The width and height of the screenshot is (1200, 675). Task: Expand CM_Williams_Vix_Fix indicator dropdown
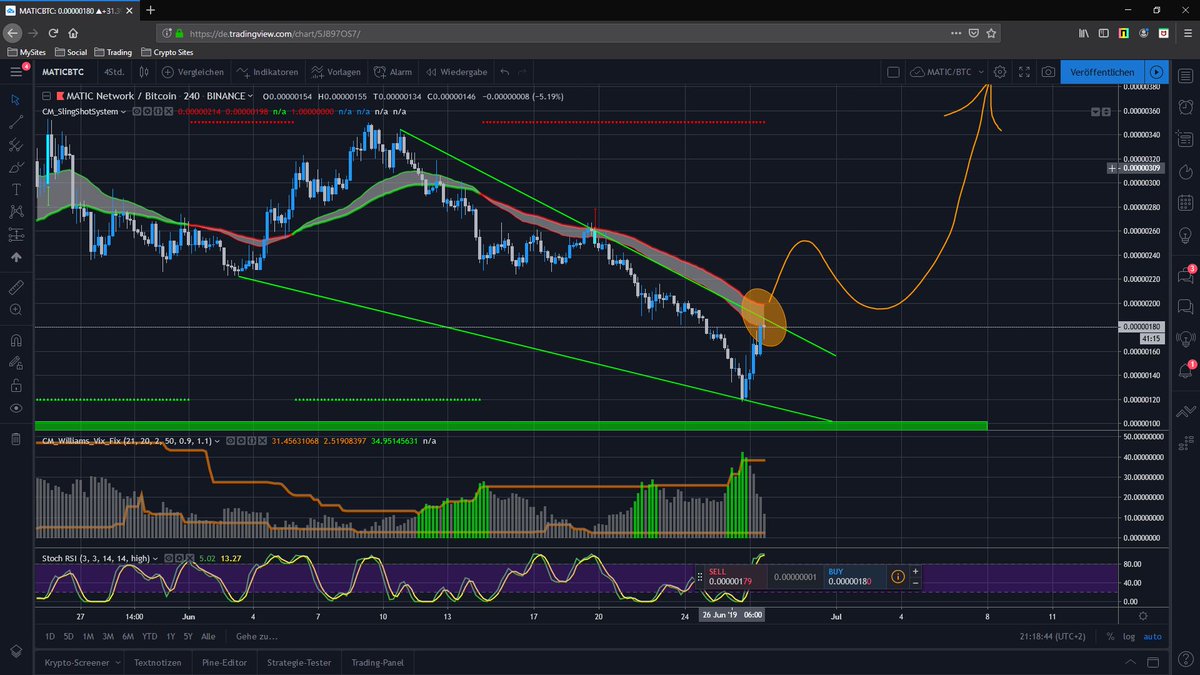(217, 440)
